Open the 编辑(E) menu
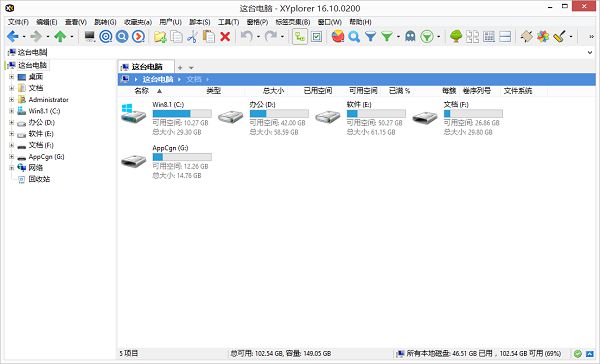Screen dimensions: 600x364 [47, 22]
